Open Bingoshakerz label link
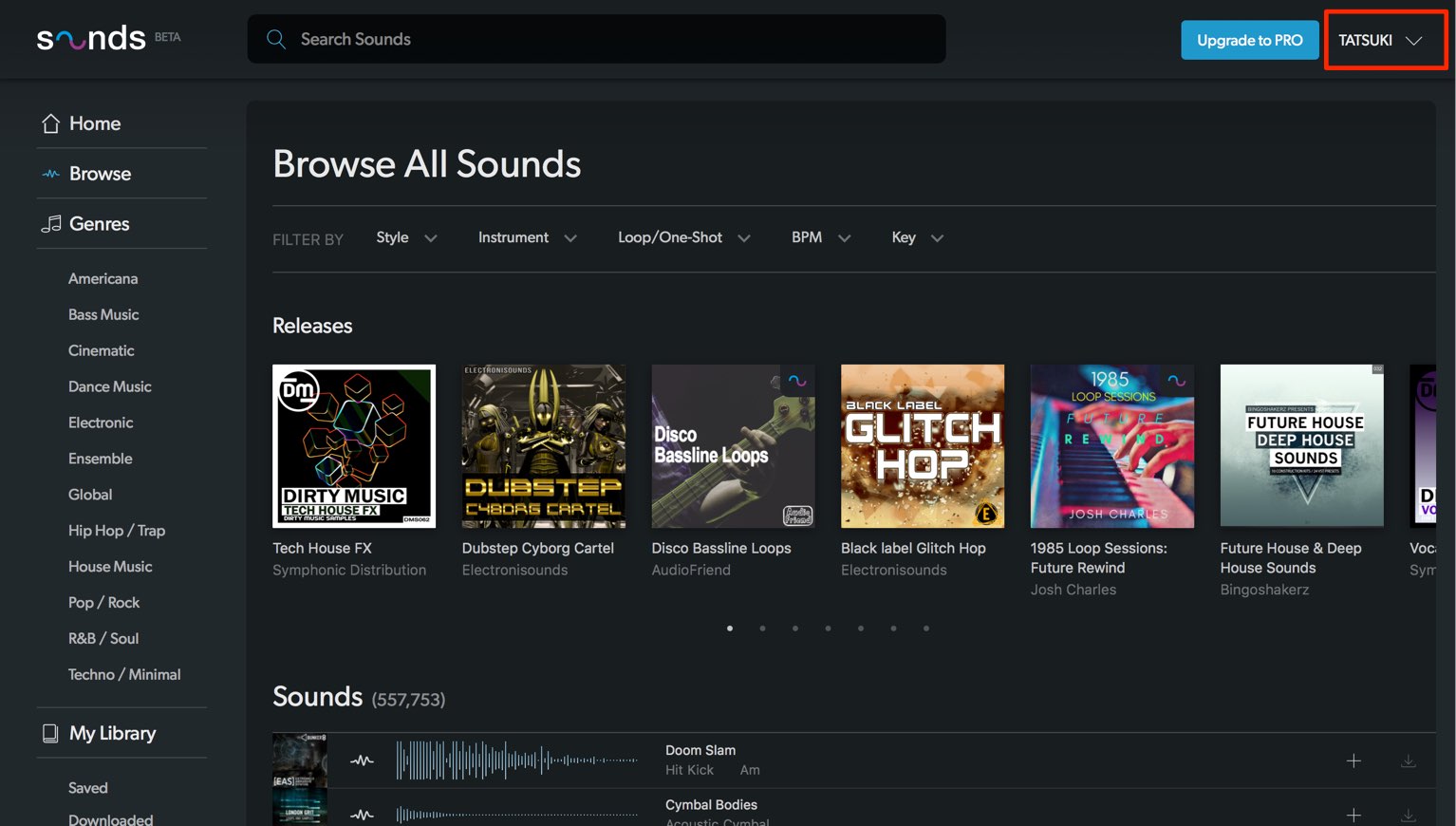Viewport: 1456px width, 826px height. pos(1264,590)
